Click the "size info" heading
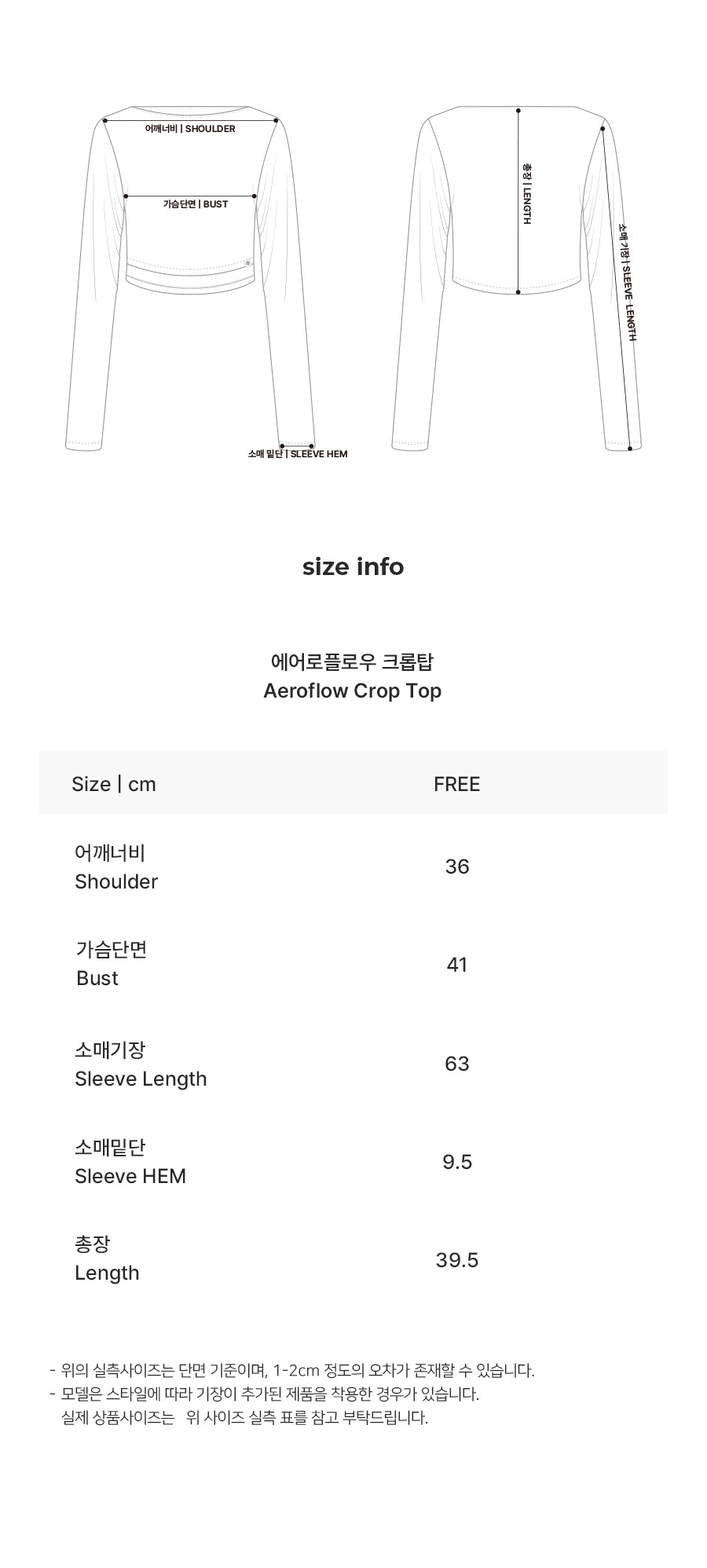The height and width of the screenshot is (1568, 707). point(353,566)
